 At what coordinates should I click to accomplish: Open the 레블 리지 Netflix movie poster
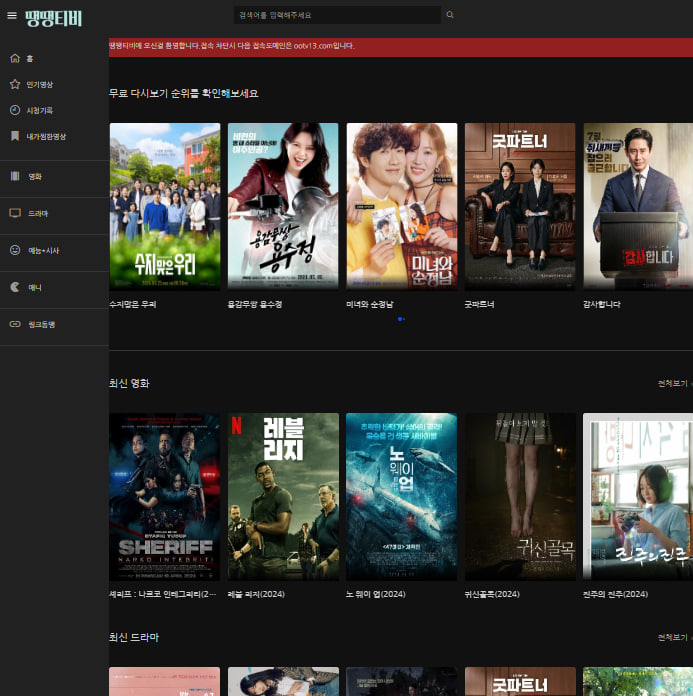pos(283,497)
